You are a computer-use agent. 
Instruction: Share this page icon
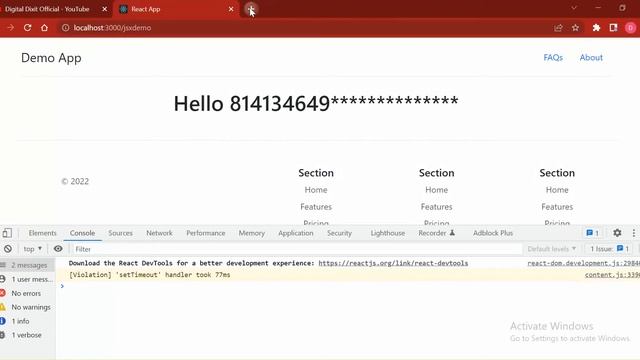pos(558,28)
